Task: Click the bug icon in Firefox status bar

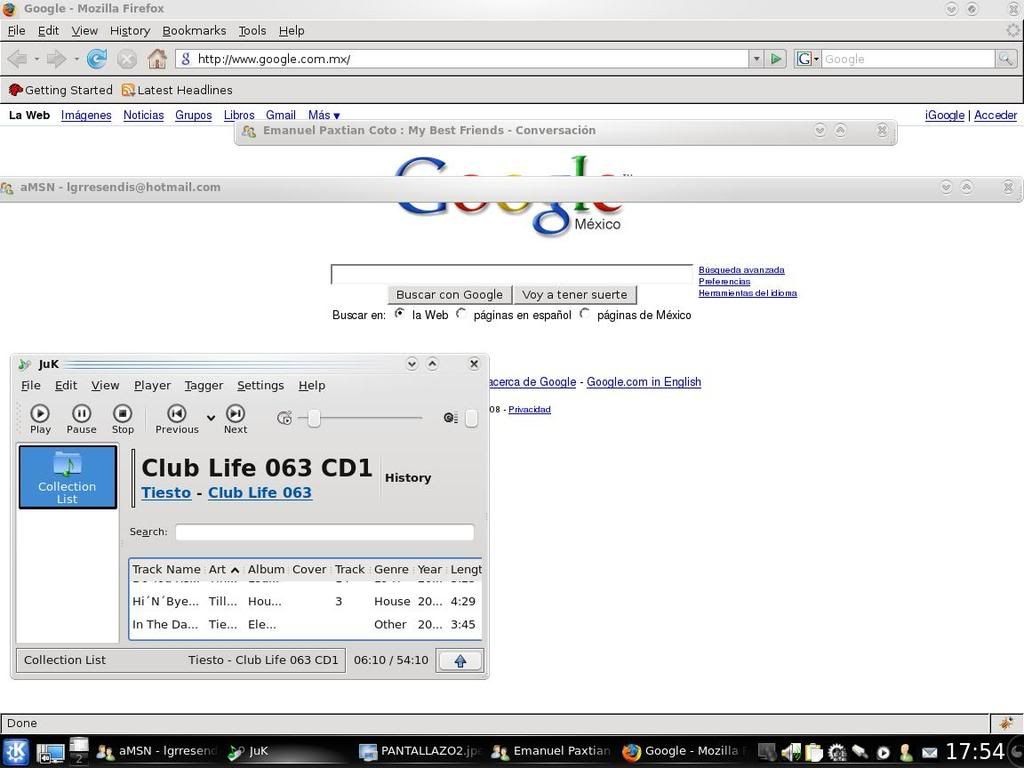Action: pyautogui.click(x=1006, y=723)
